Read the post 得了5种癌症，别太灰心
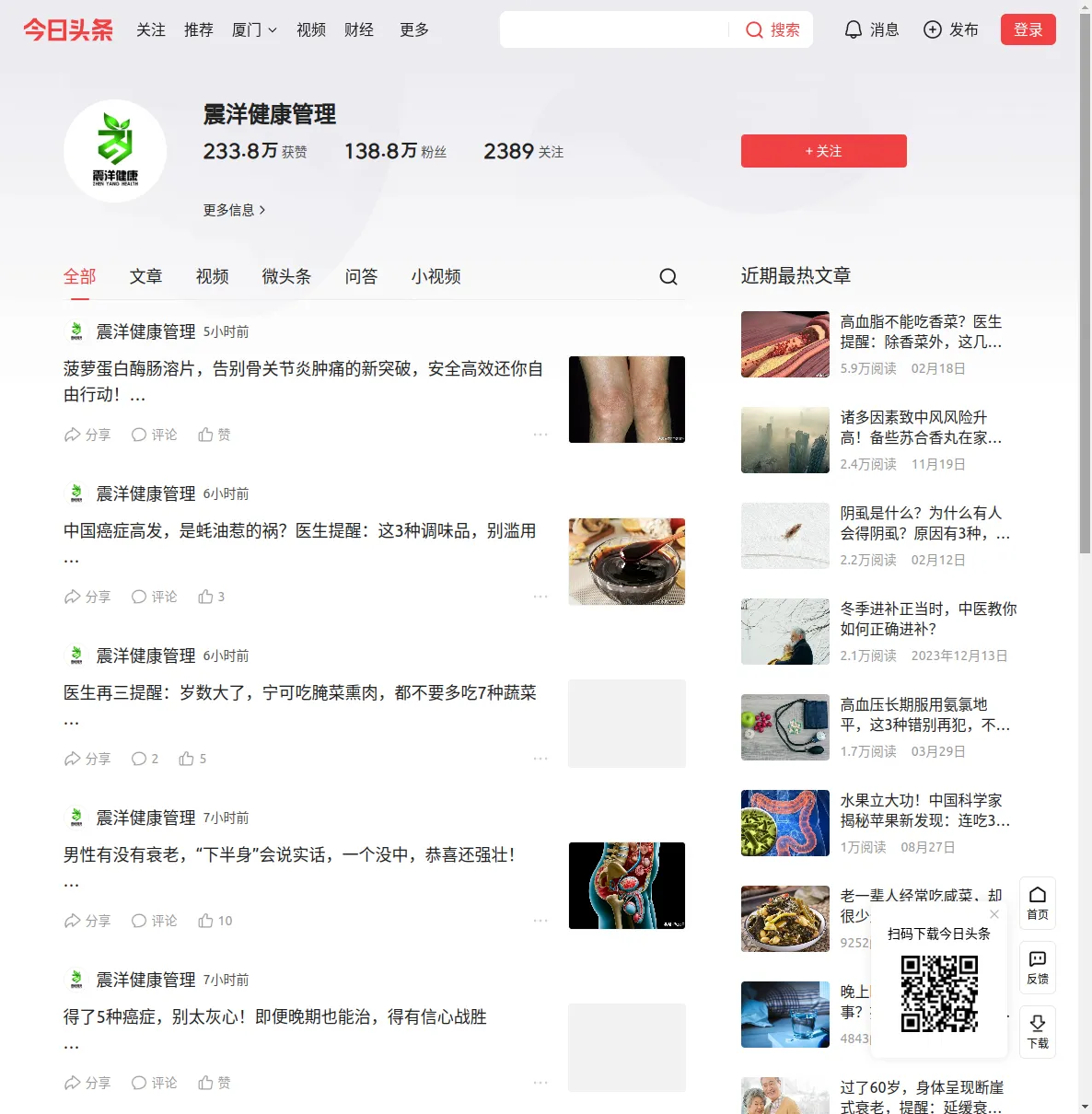The width and height of the screenshot is (1092, 1114). (275, 1016)
